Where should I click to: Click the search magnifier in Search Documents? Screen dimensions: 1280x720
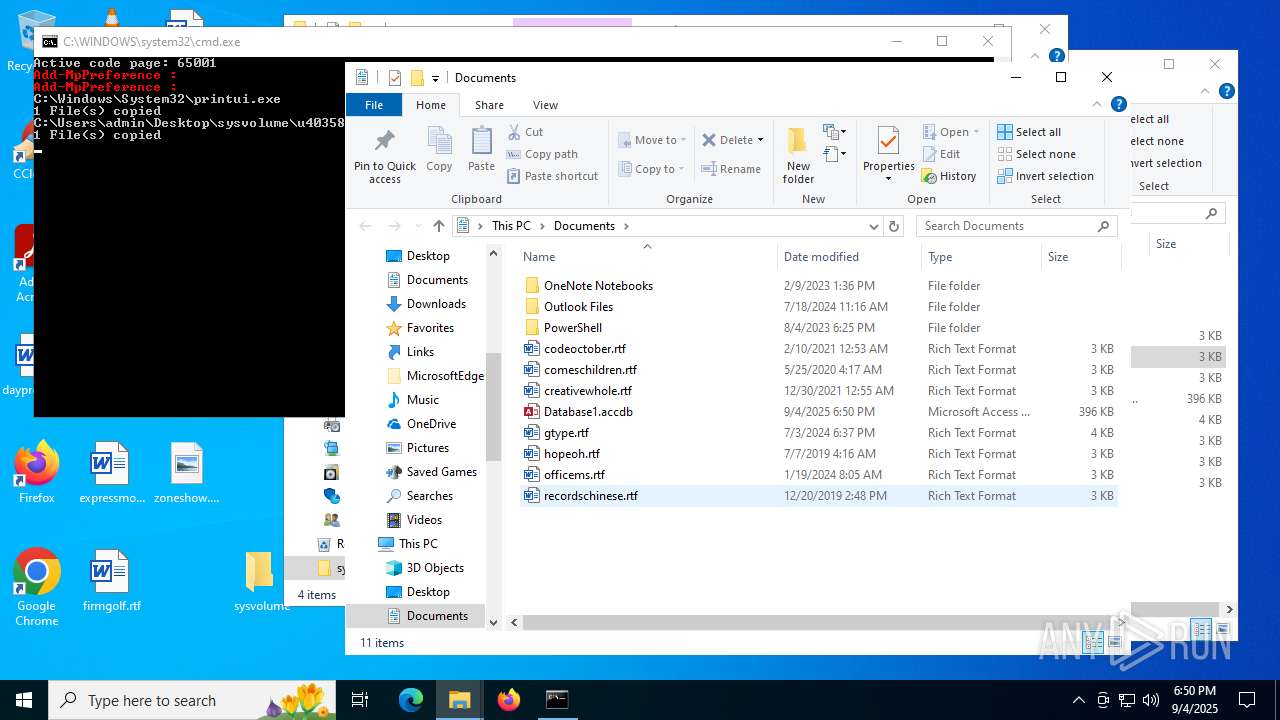(1104, 226)
